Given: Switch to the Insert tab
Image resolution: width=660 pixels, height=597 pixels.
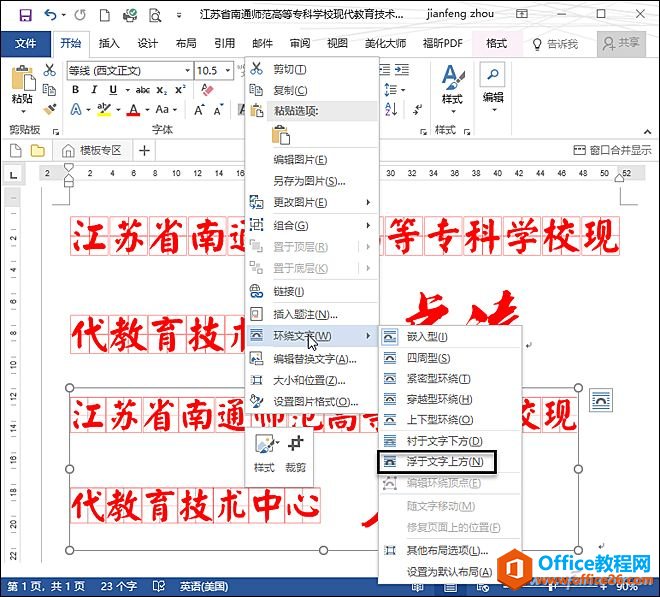Looking at the screenshot, I should (x=109, y=43).
